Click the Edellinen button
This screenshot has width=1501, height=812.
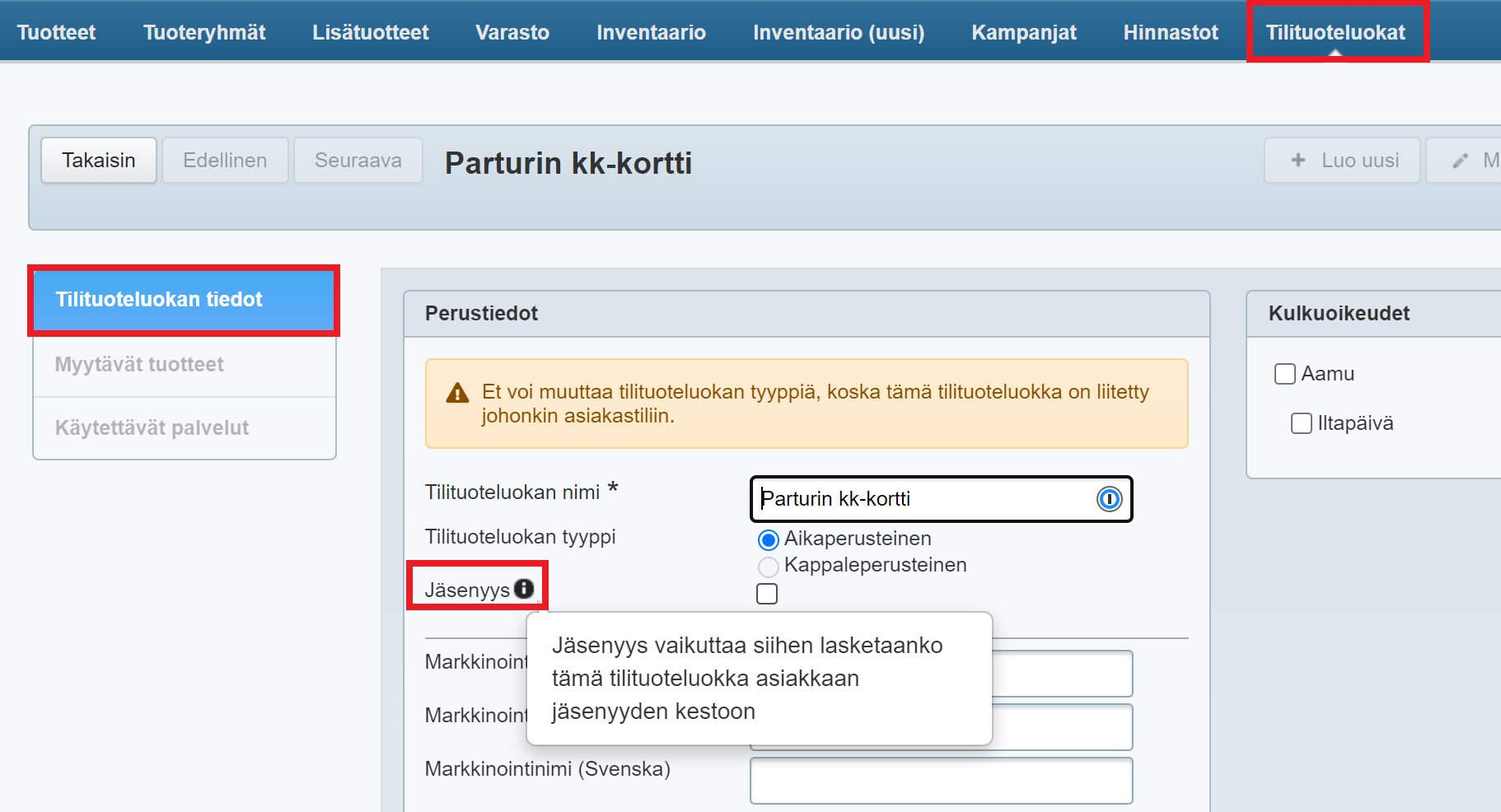coord(225,161)
